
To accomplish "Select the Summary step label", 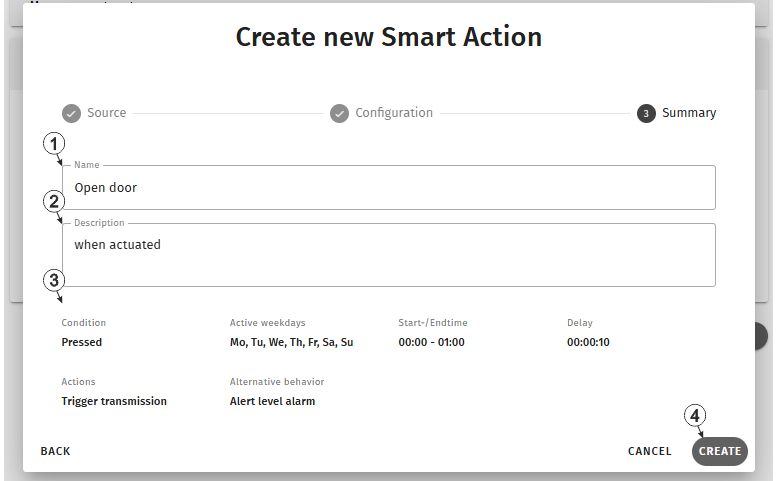I will click(x=689, y=113).
